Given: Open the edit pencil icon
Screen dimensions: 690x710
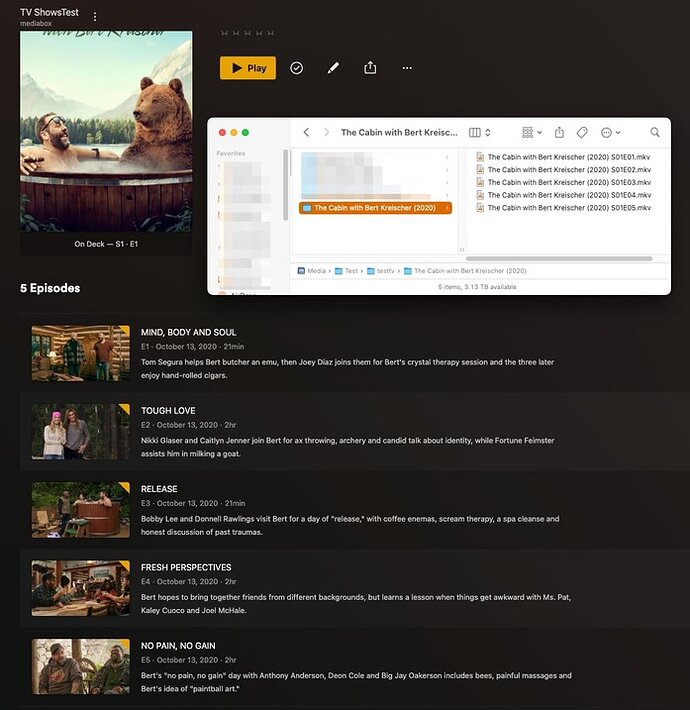Looking at the screenshot, I should point(333,68).
